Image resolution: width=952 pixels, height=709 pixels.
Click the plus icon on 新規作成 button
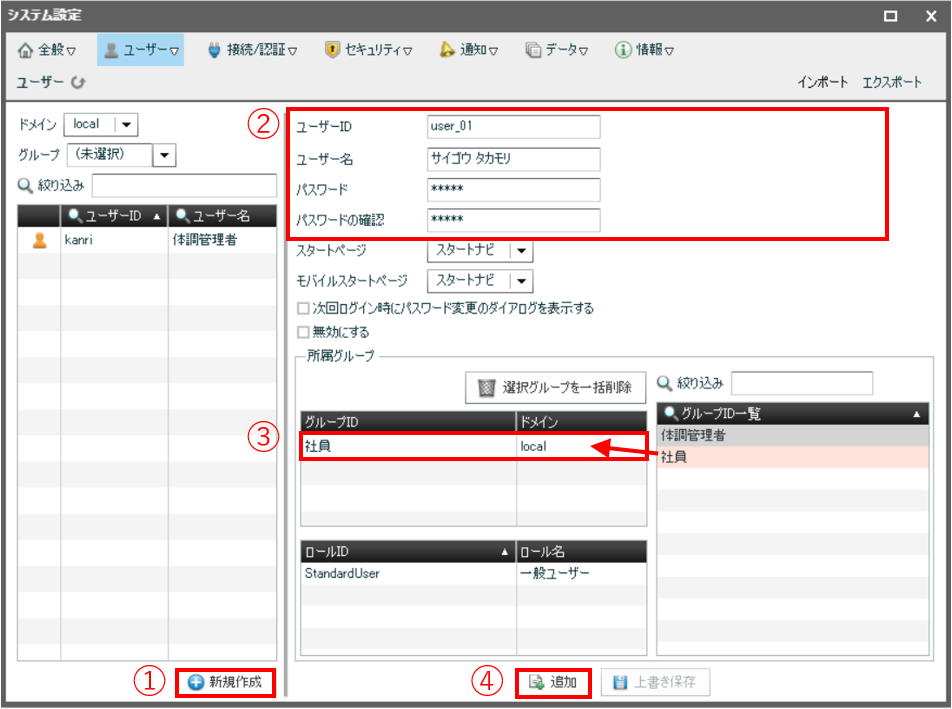click(196, 682)
